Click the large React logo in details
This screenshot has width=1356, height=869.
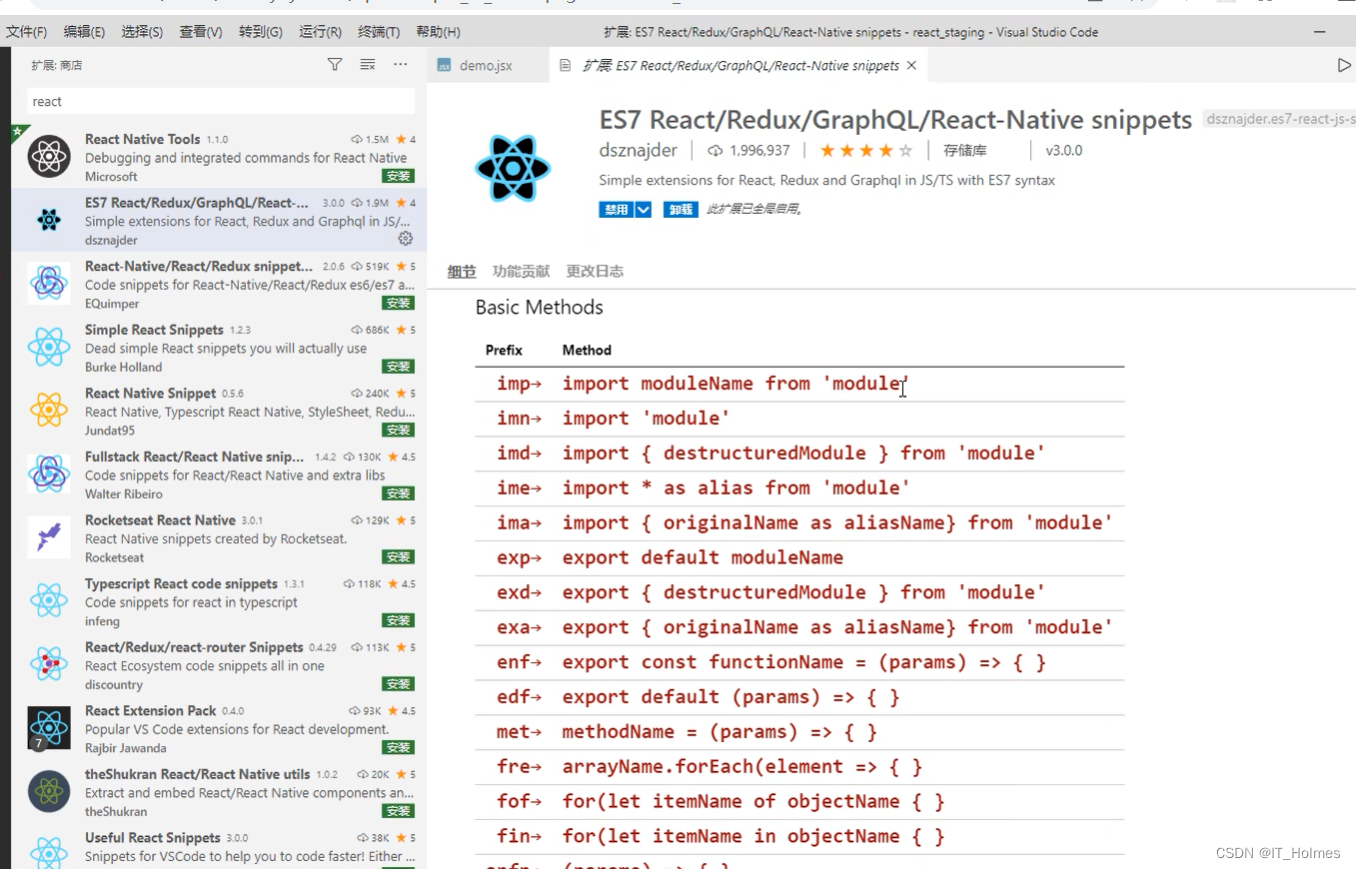[x=513, y=169]
